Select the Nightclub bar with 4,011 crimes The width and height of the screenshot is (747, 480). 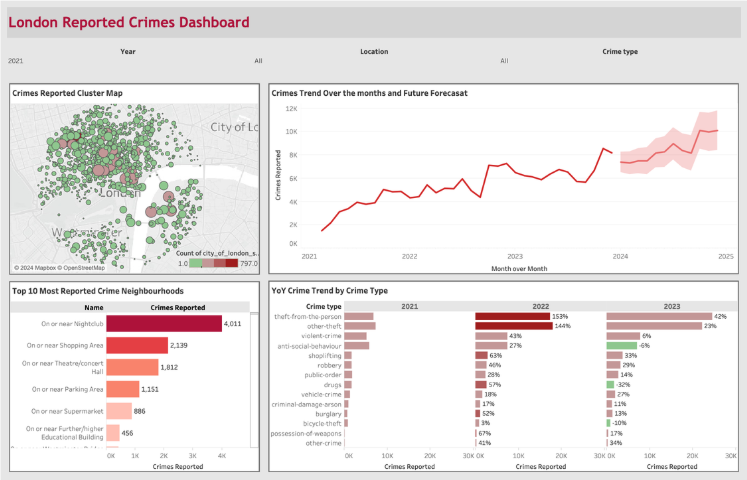coord(163,324)
